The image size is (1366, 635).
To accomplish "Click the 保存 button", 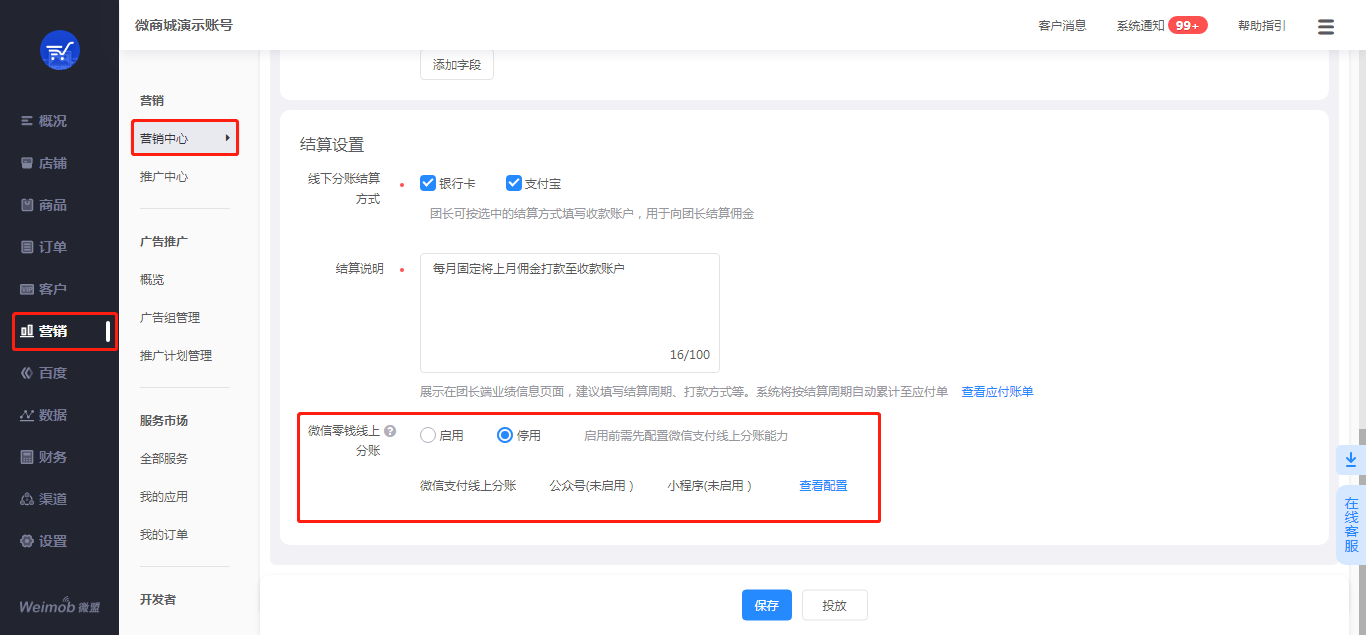I will pyautogui.click(x=767, y=605).
